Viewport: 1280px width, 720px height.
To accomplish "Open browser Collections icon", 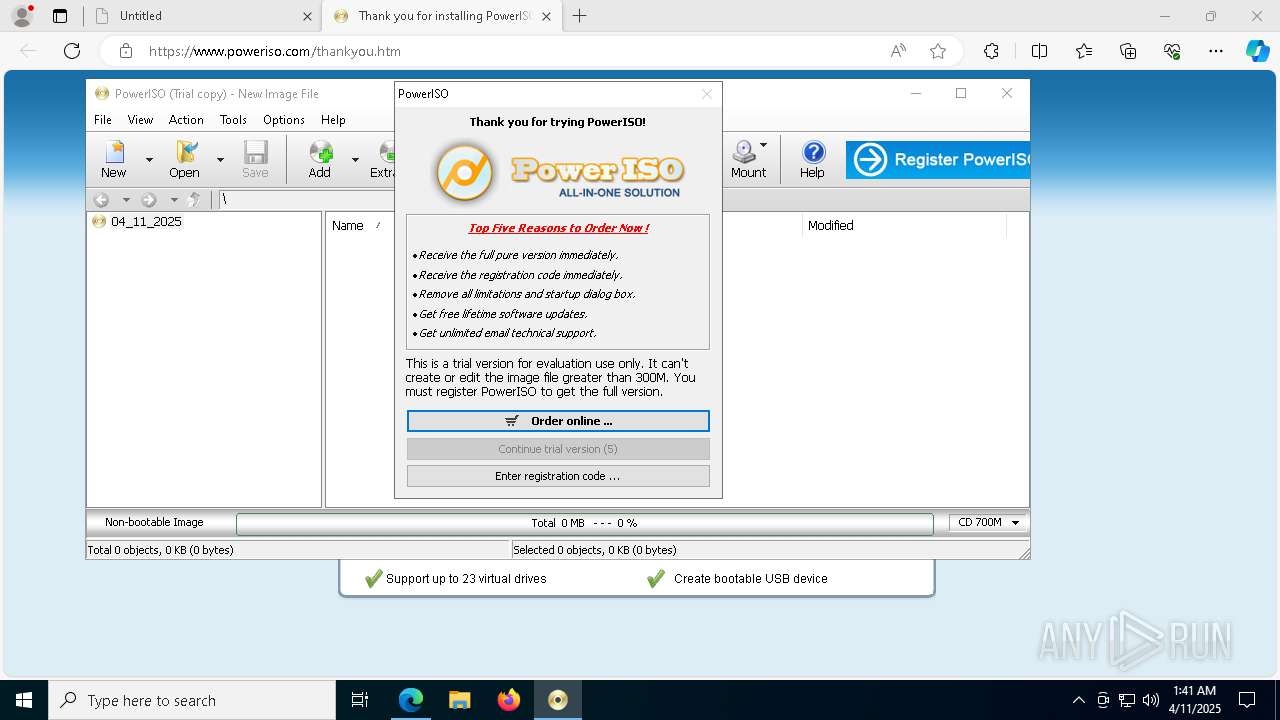I will [x=1128, y=51].
